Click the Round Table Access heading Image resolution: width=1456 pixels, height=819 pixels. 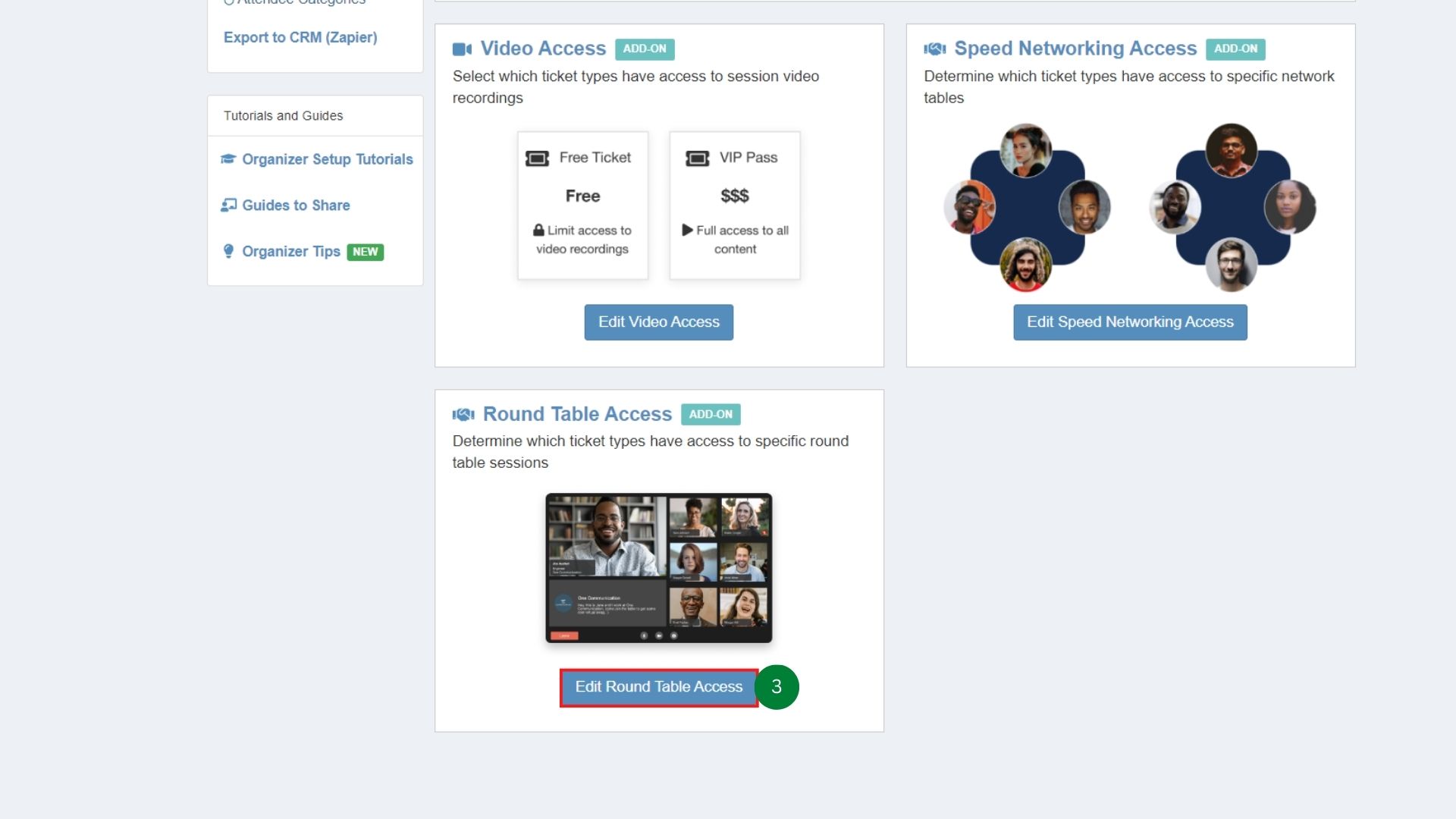point(577,414)
